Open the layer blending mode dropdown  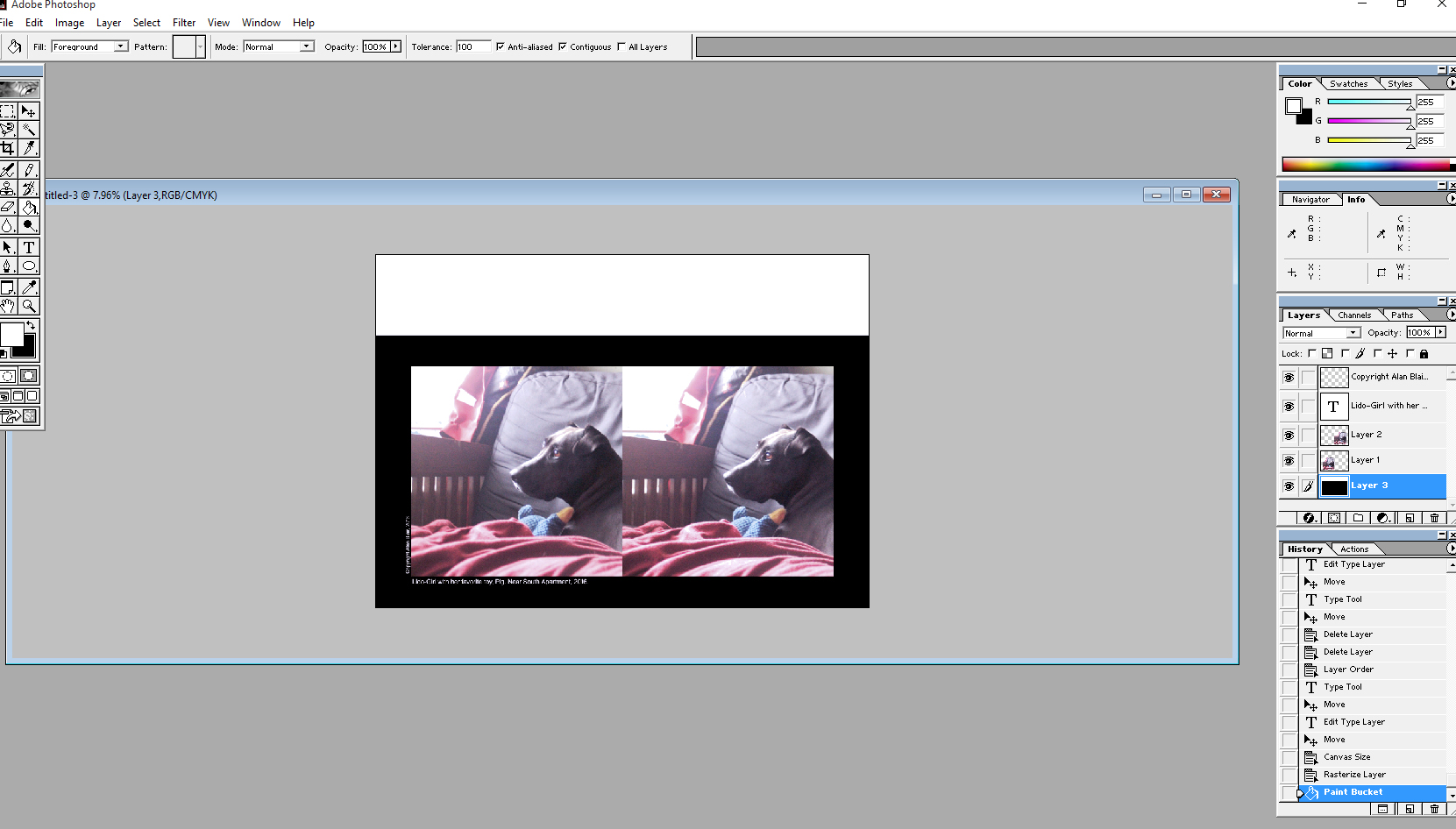click(x=1353, y=333)
